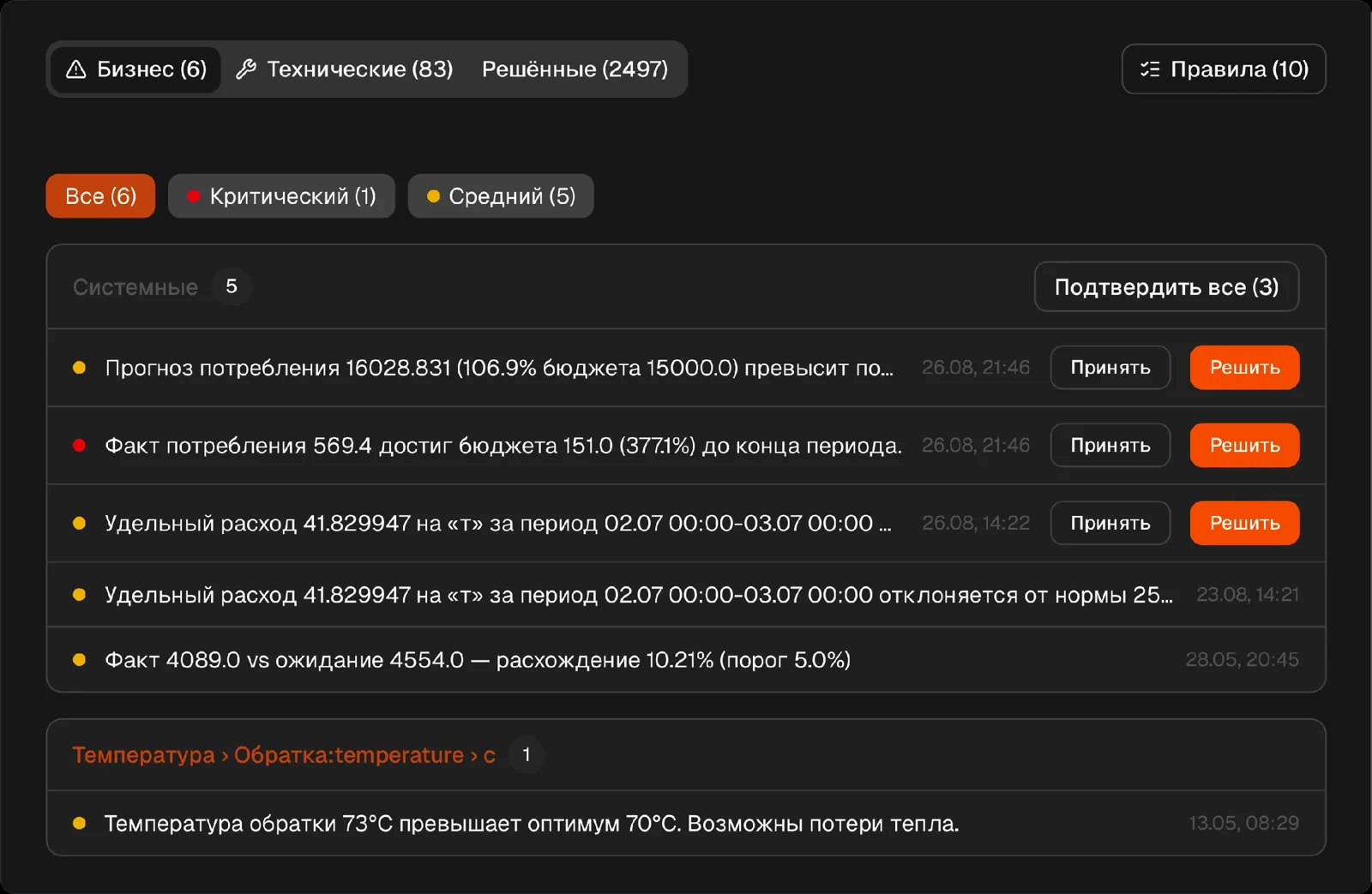Viewport: 1372px width, 894px height.
Task: Filter by Критический (1) severity
Action: point(281,196)
